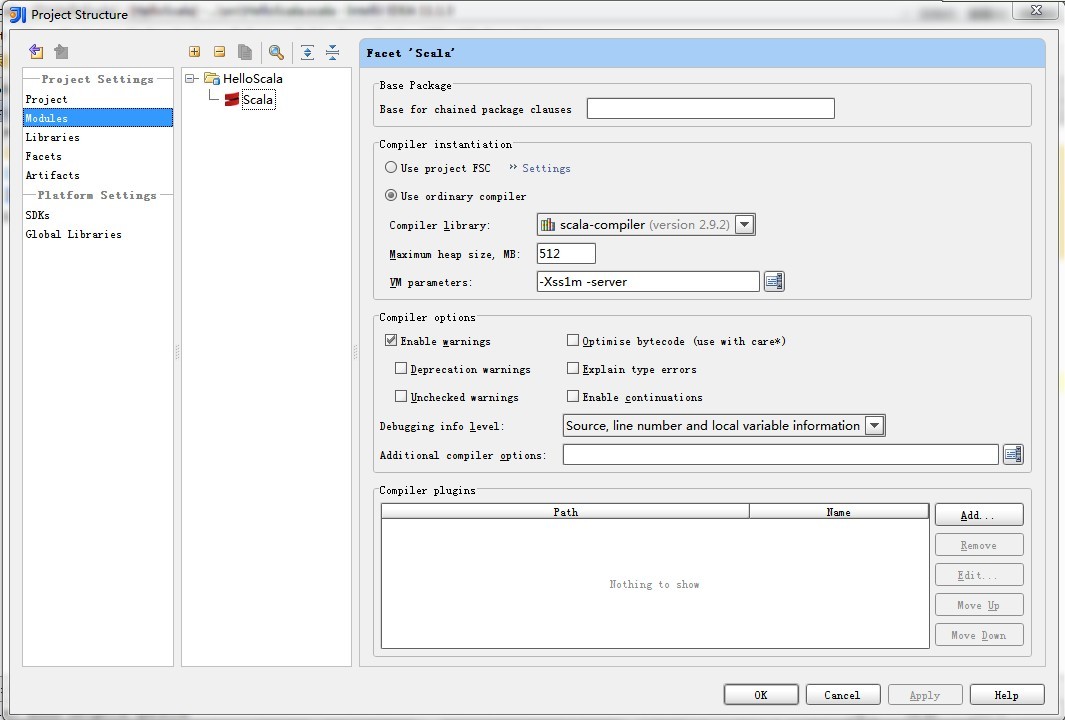Open Facets settings section
This screenshot has height=720, width=1065.
pos(43,156)
